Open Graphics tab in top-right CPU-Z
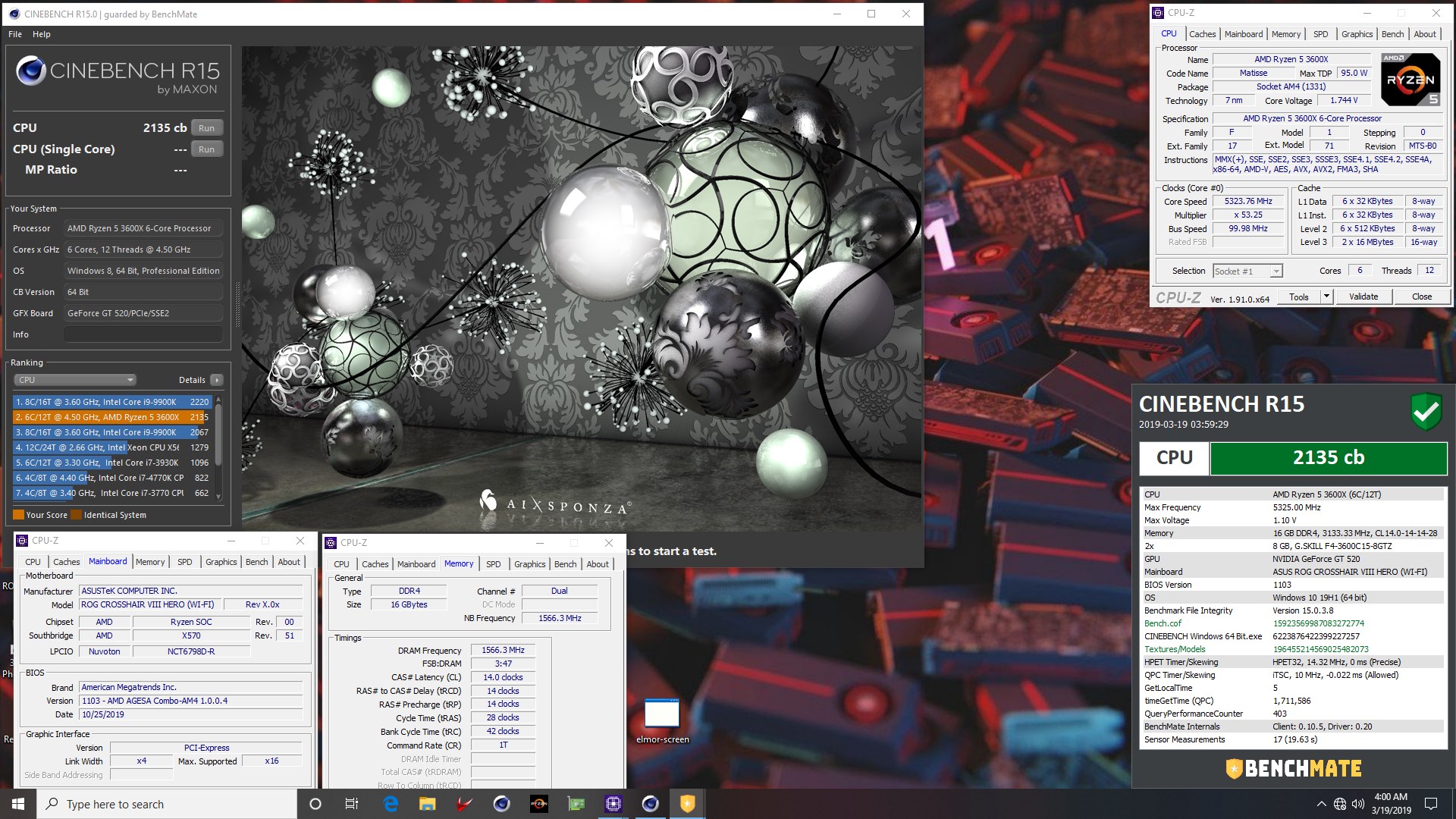1456x819 pixels. (x=1357, y=34)
